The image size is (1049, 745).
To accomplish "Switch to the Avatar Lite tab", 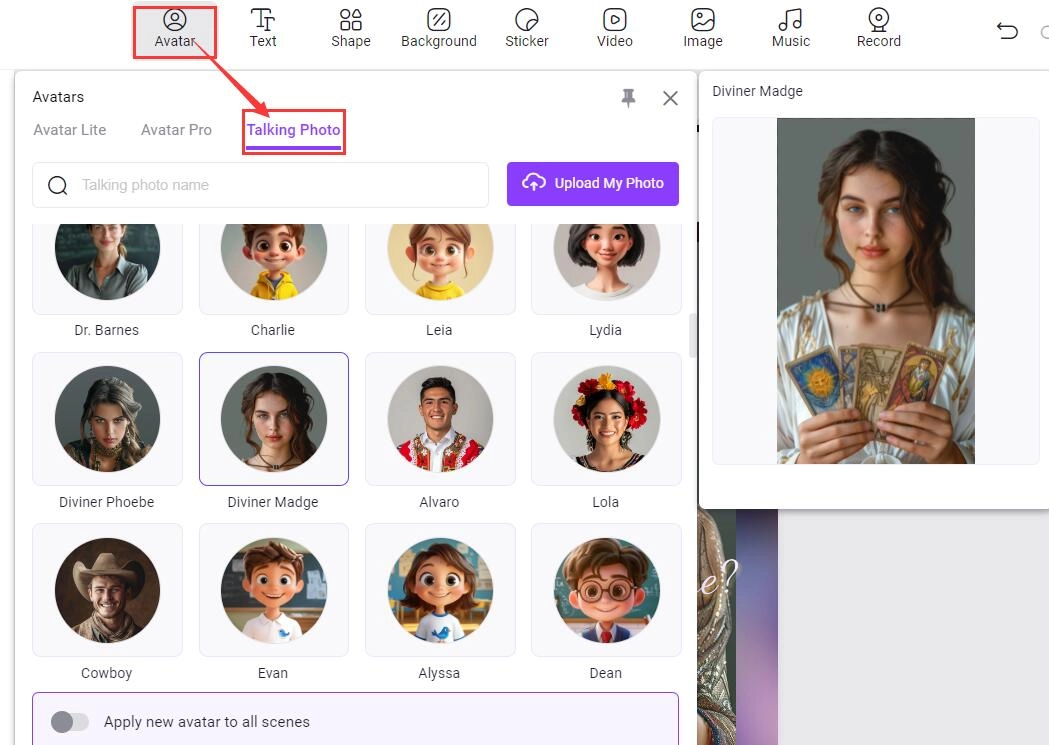I will click(70, 130).
